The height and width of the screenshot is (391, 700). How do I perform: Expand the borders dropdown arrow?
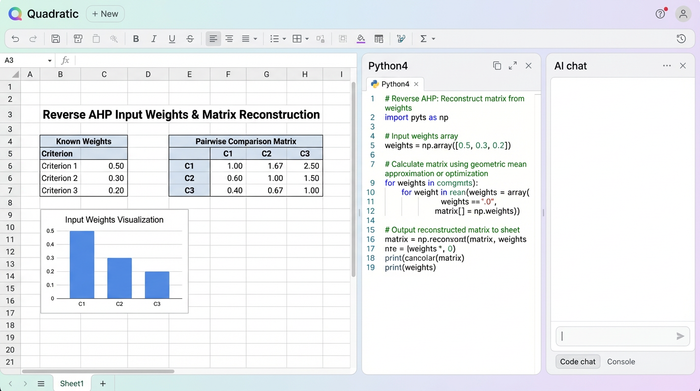click(307, 39)
